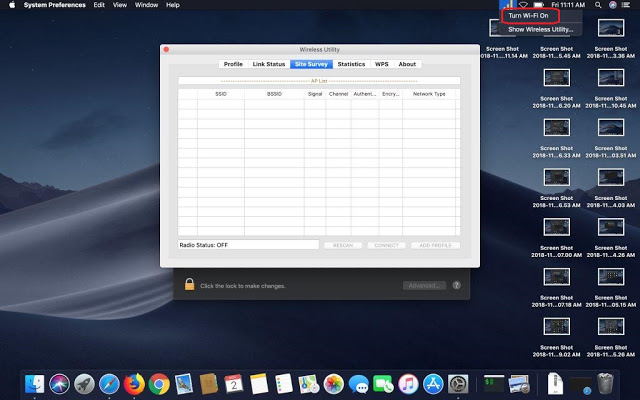The image size is (640, 400).
Task: Open Spotlight search in the menu bar
Action: (598, 5)
